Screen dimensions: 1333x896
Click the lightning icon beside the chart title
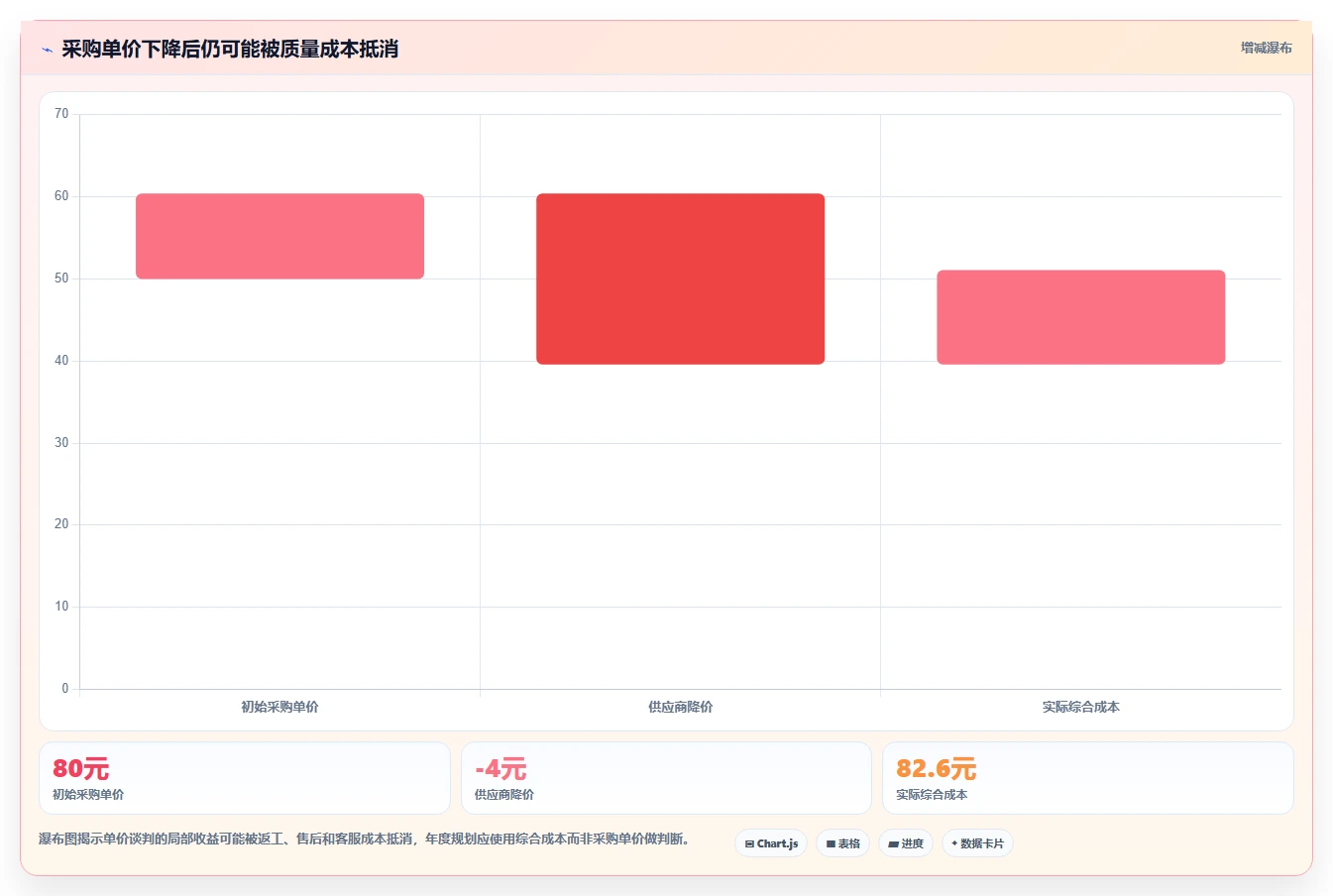pos(47,50)
